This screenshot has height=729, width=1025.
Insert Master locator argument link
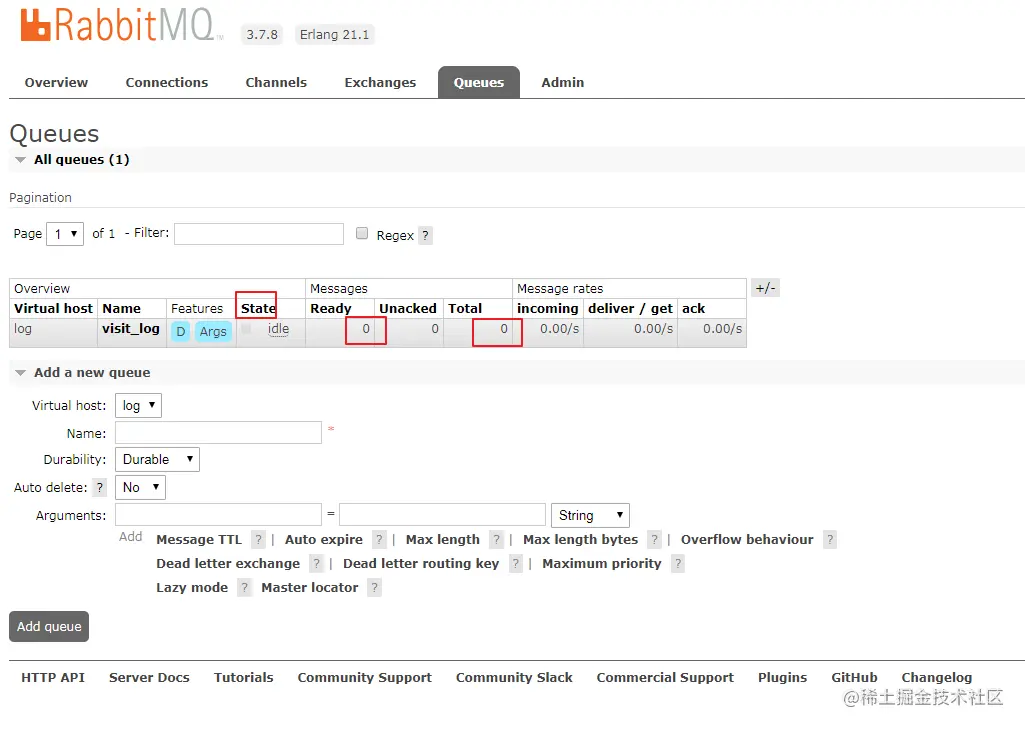coord(310,588)
